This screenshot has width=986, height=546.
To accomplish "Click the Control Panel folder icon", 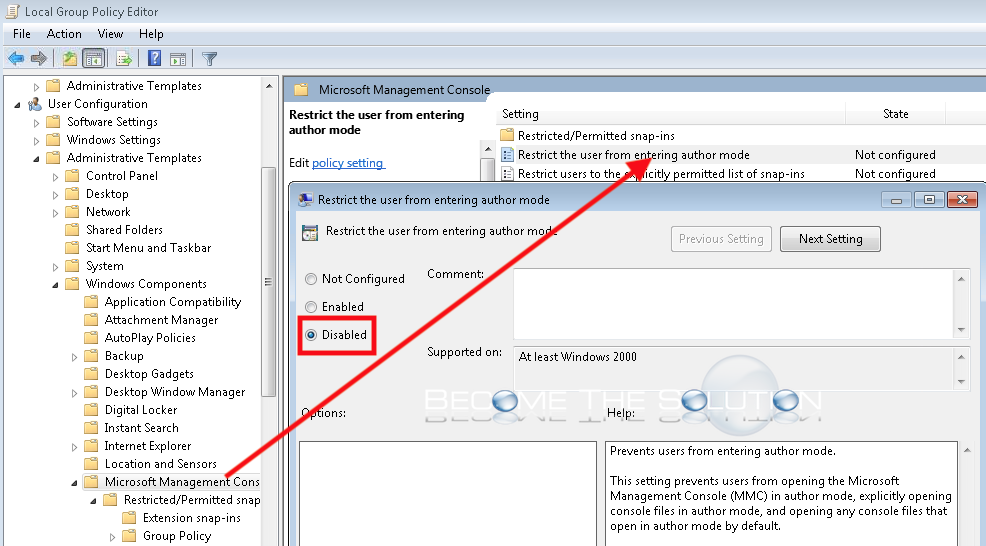I will [72, 176].
